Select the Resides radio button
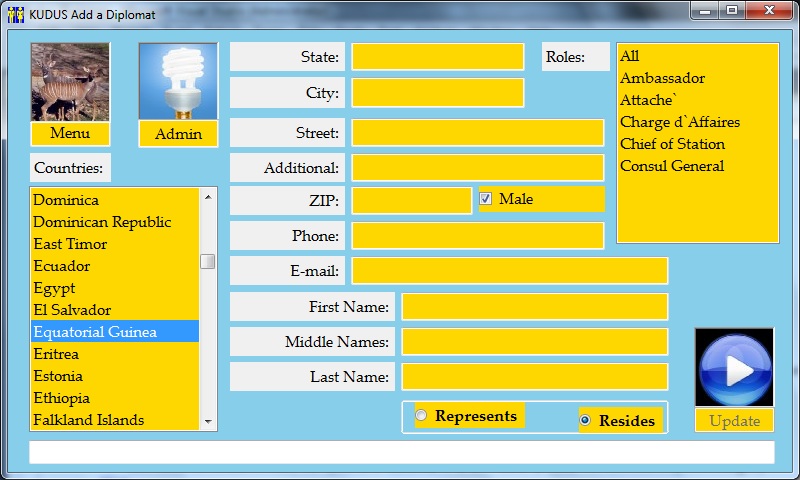 [x=585, y=421]
